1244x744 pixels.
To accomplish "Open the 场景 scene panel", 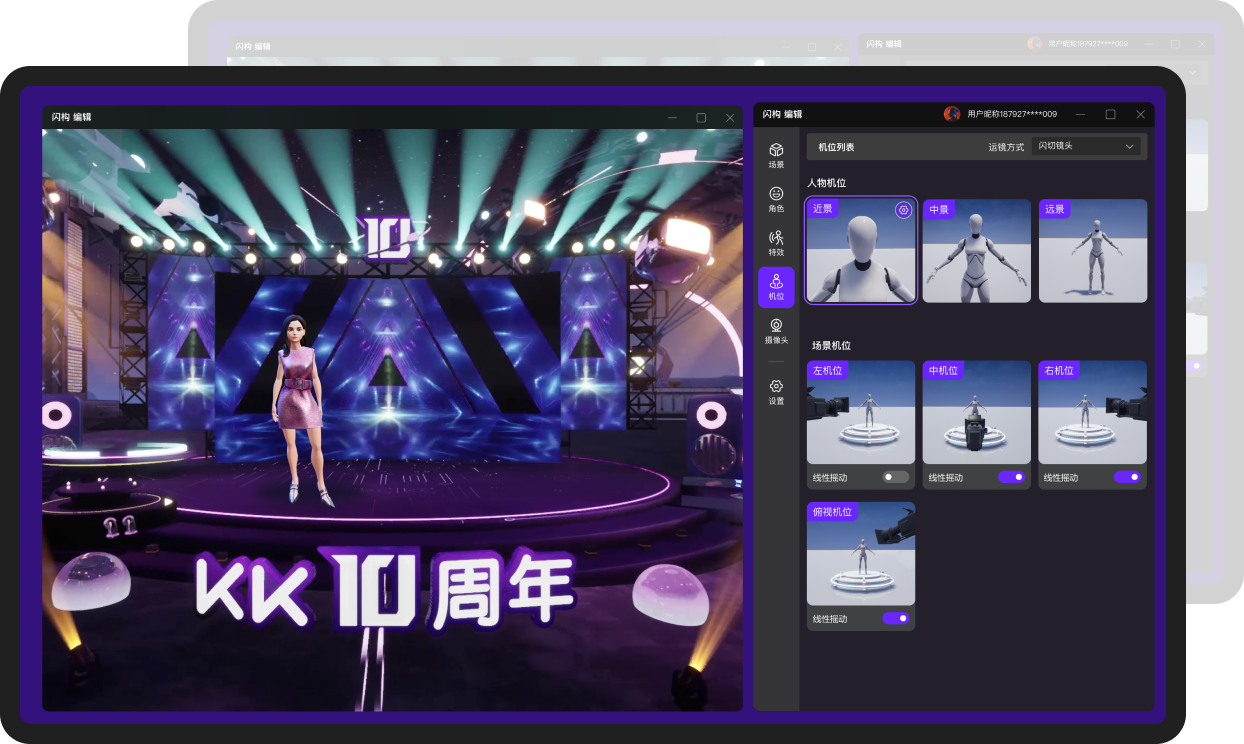I will click(776, 154).
